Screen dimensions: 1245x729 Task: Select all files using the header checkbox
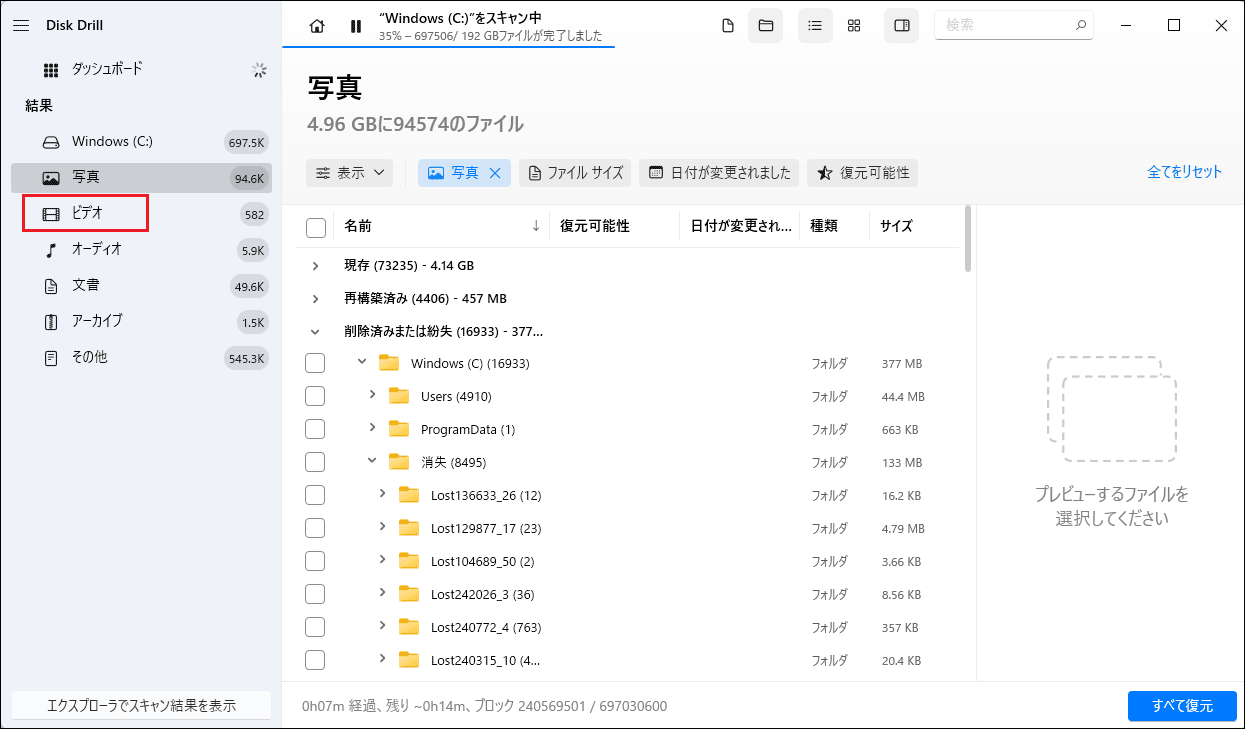[315, 226]
